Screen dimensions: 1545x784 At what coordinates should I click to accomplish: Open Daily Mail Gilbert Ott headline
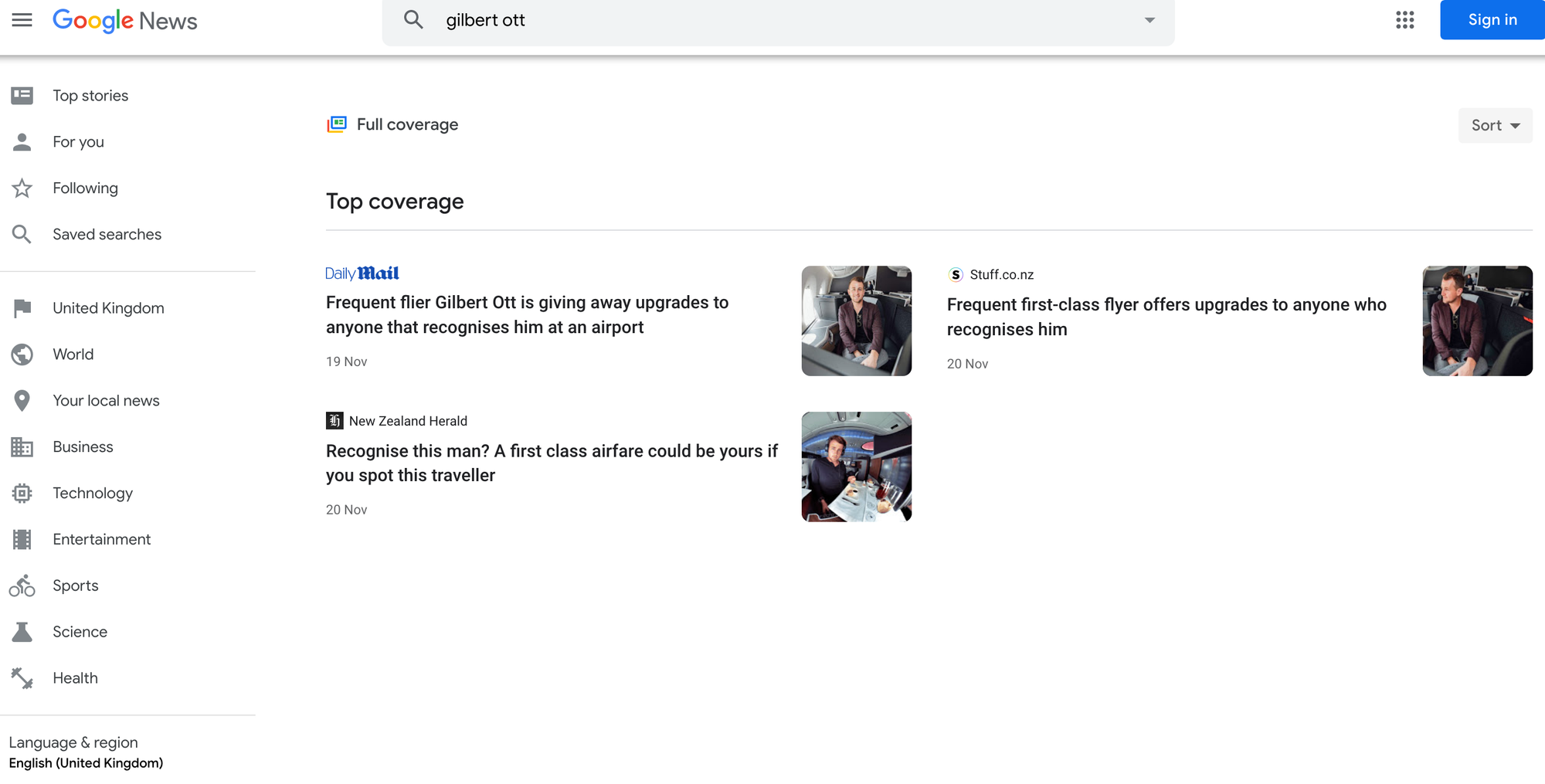(527, 314)
